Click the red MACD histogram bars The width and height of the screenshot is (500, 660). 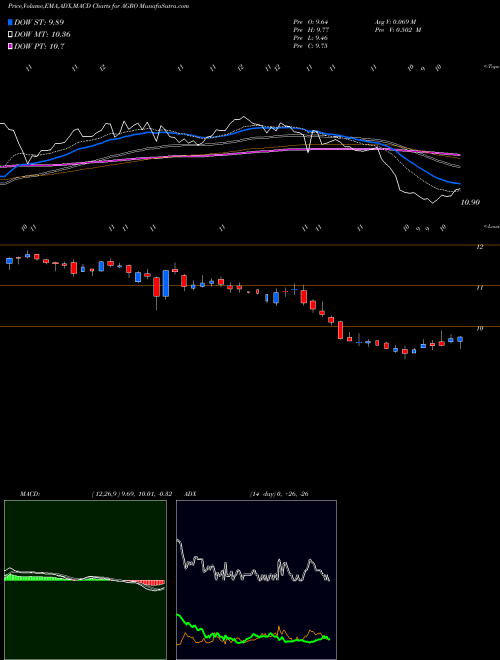tap(150, 583)
